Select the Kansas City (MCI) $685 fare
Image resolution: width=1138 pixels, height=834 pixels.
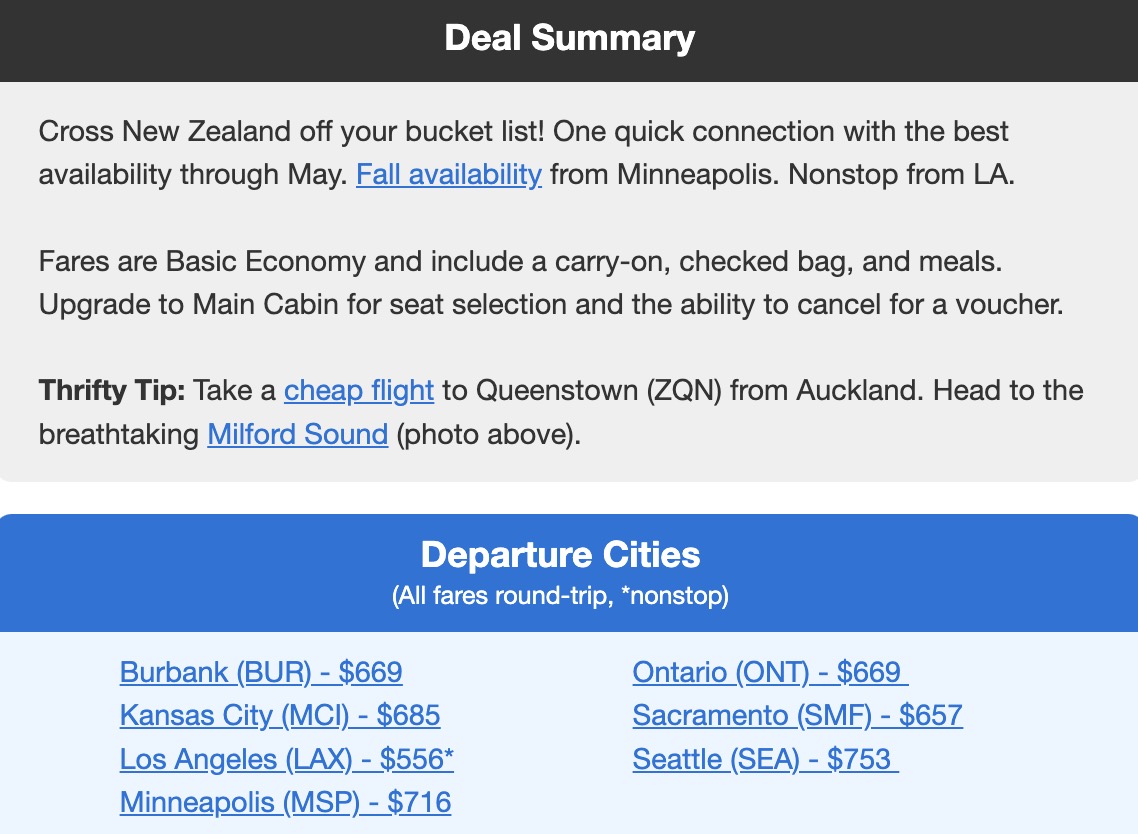[x=281, y=716]
